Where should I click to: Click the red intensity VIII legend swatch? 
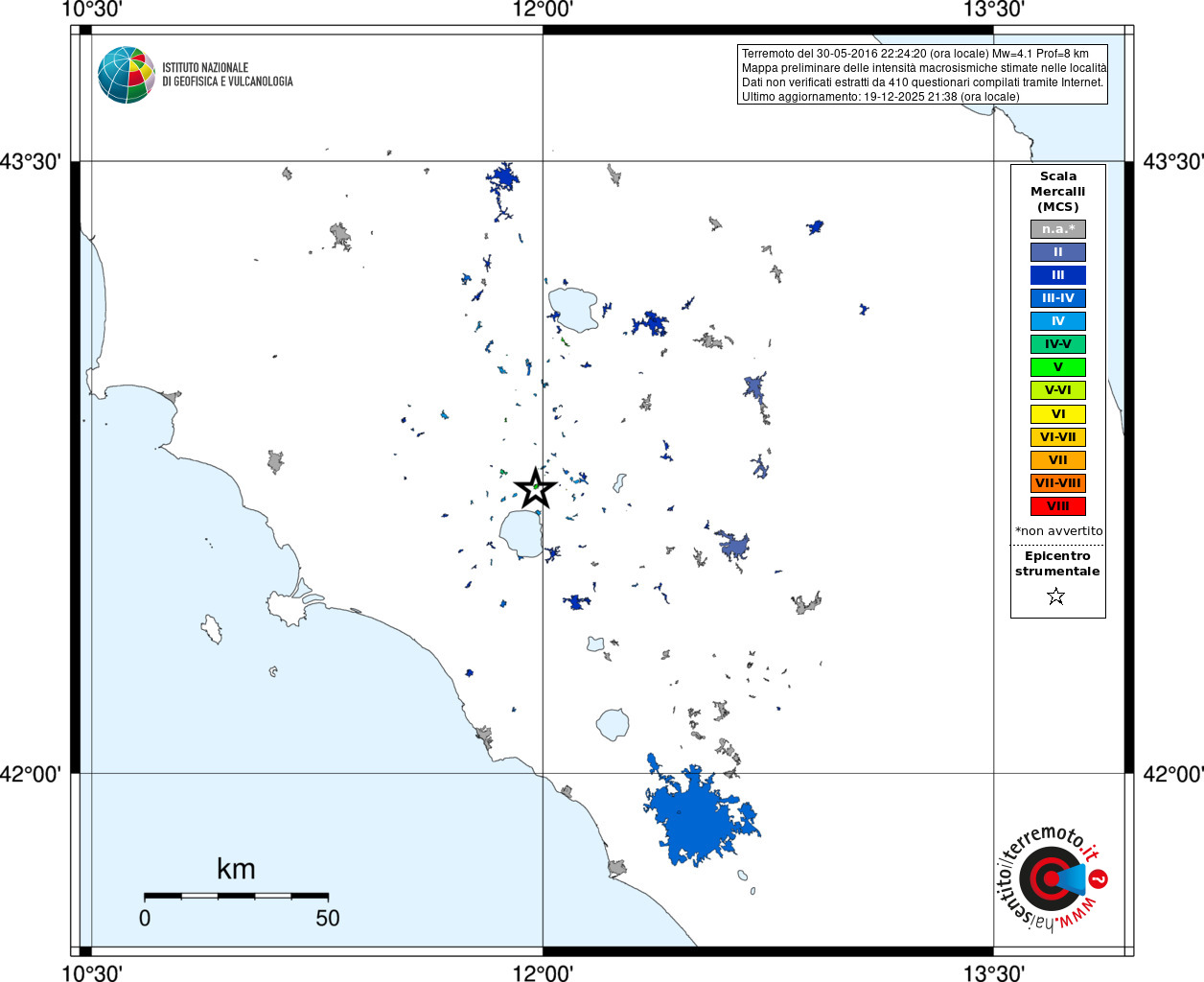click(x=1057, y=506)
